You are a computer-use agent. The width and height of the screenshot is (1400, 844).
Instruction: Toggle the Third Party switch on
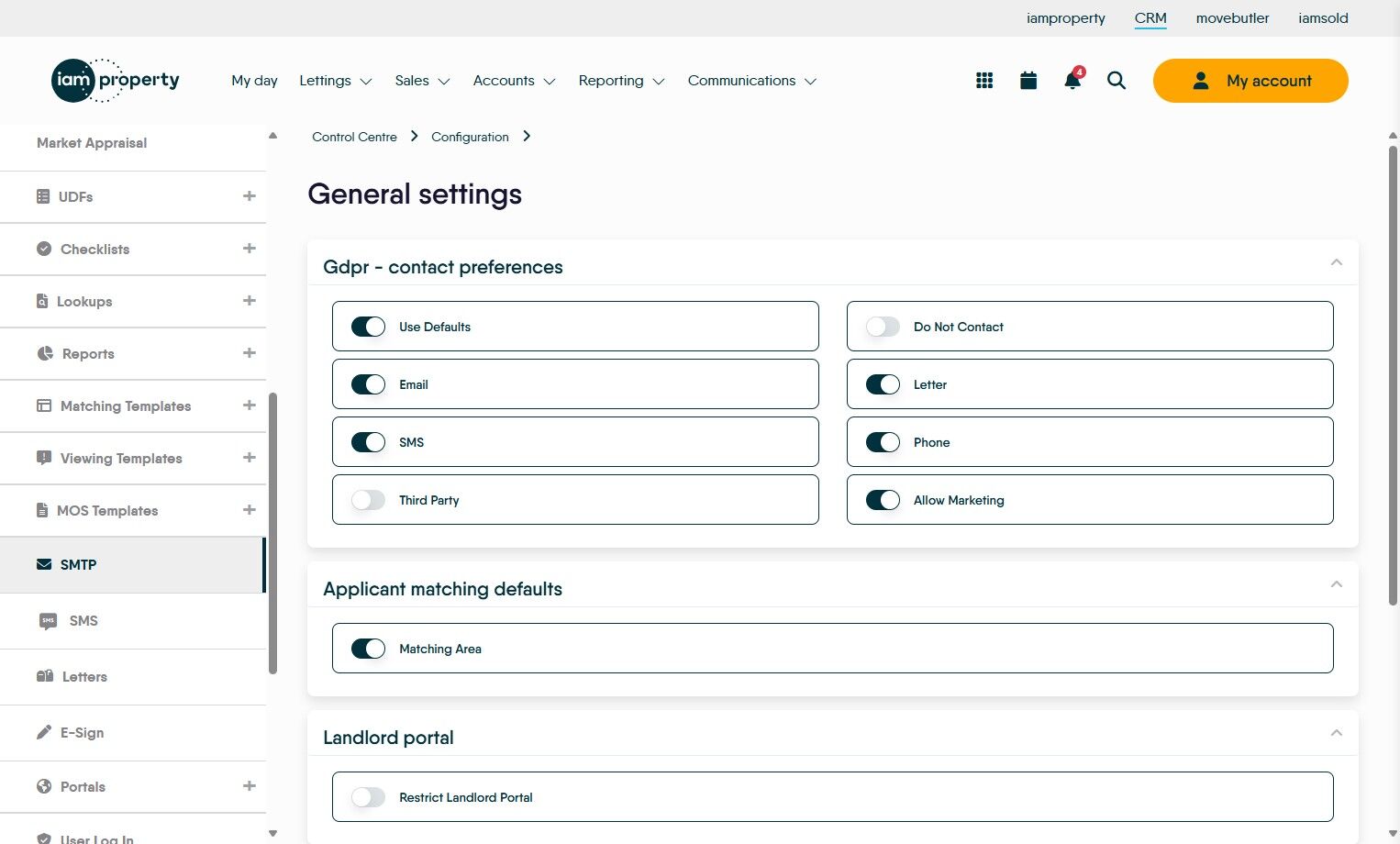[x=369, y=500]
